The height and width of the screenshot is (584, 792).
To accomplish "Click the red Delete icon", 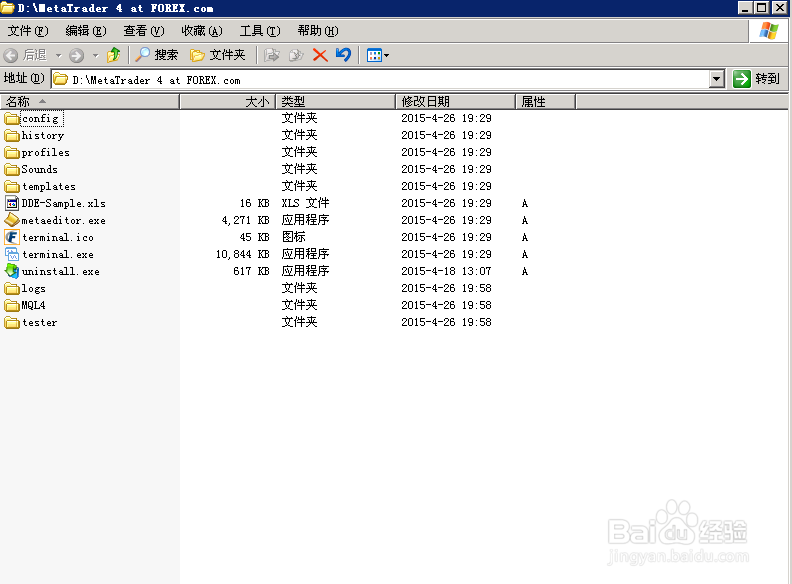I will [320, 55].
